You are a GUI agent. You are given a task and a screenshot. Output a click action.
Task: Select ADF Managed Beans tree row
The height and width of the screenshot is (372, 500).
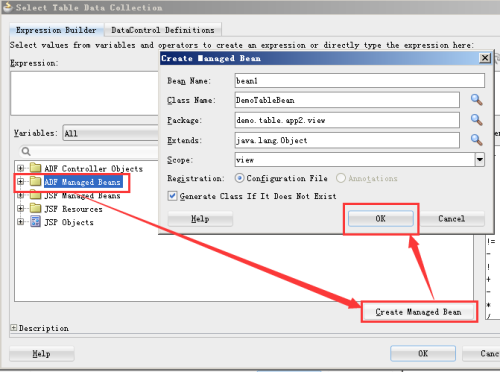[83, 182]
